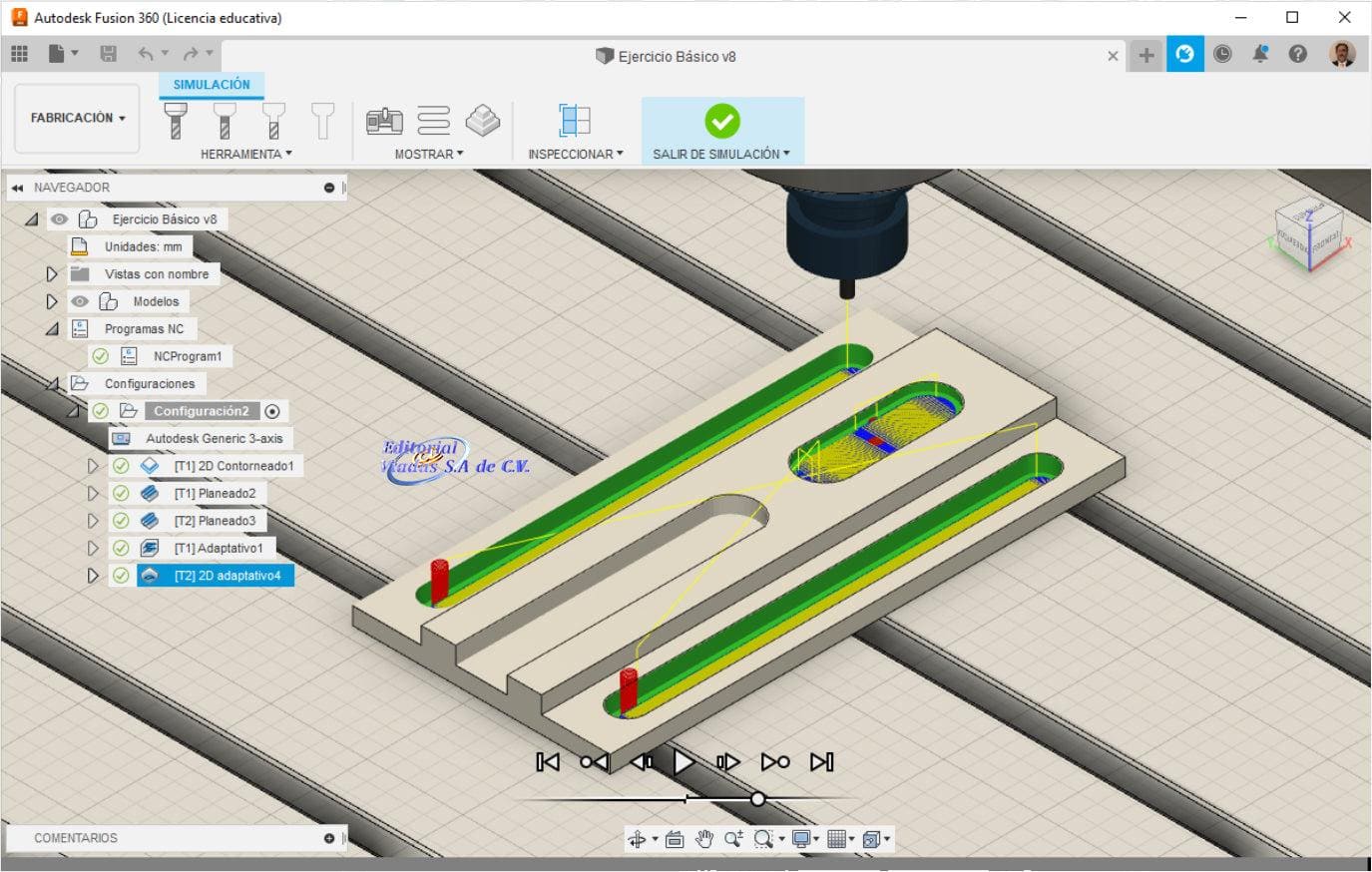Collapse the Configuraciones node
1372x872 pixels.
(x=52, y=384)
